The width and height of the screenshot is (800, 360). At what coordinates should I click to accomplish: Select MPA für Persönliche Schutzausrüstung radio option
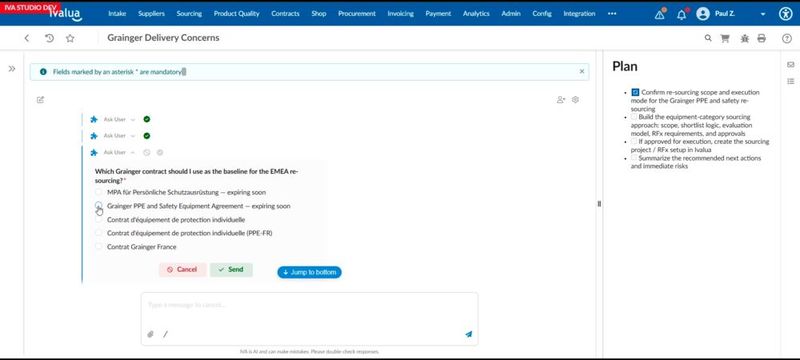coord(98,192)
